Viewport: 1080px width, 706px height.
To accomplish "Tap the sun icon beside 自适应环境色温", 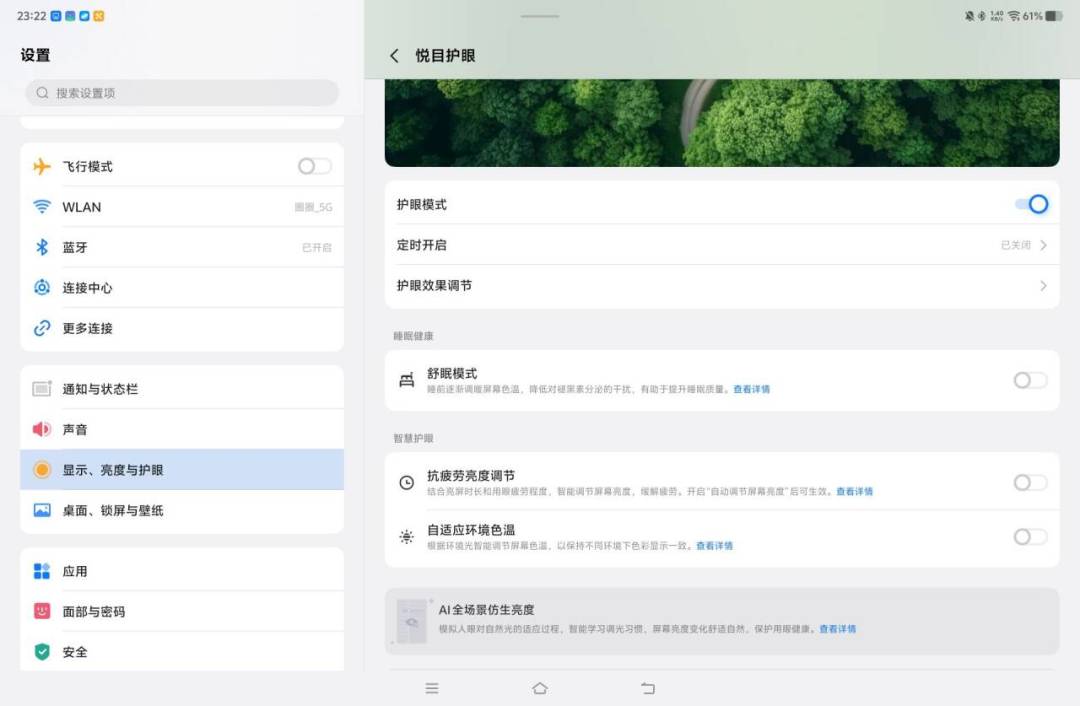I will tap(407, 537).
